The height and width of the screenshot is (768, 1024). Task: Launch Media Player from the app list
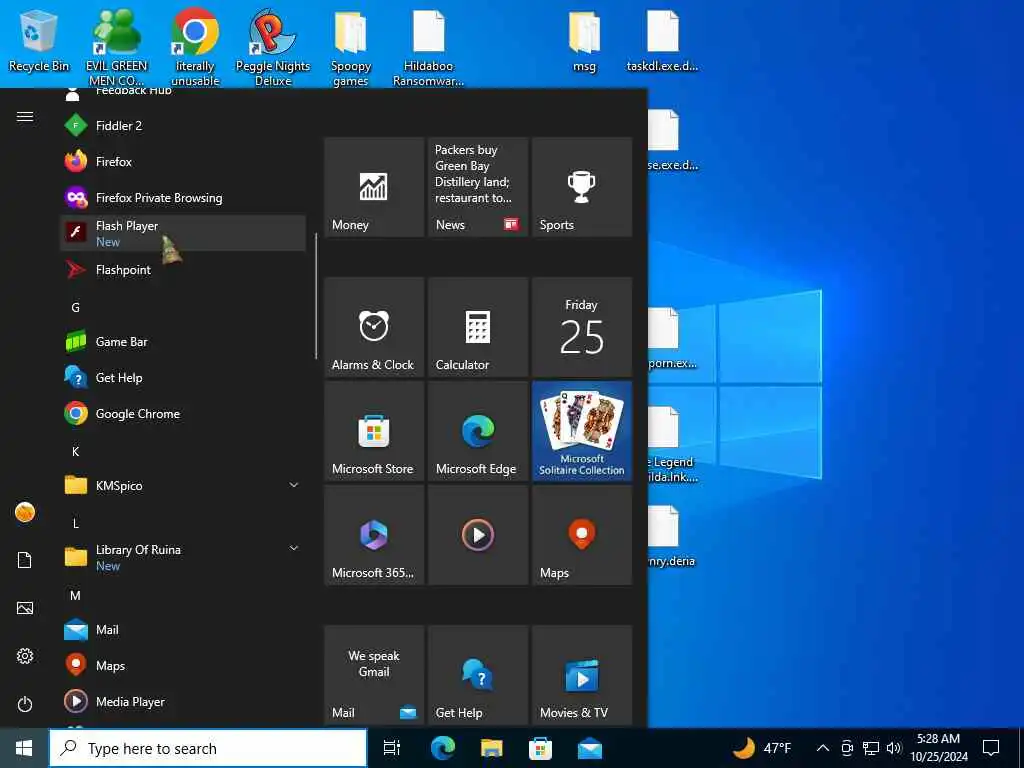(182, 701)
